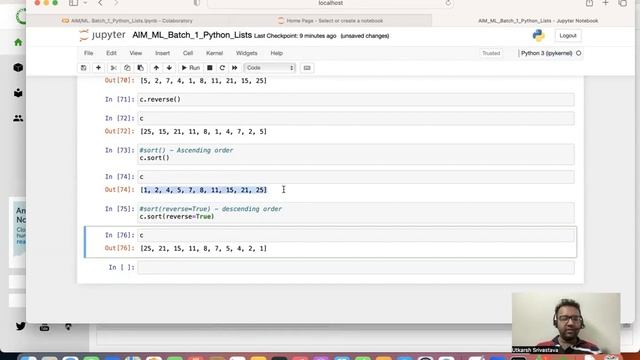Go forward in browser history
Viewport: 640px width, 360px height.
[x=116, y=3]
